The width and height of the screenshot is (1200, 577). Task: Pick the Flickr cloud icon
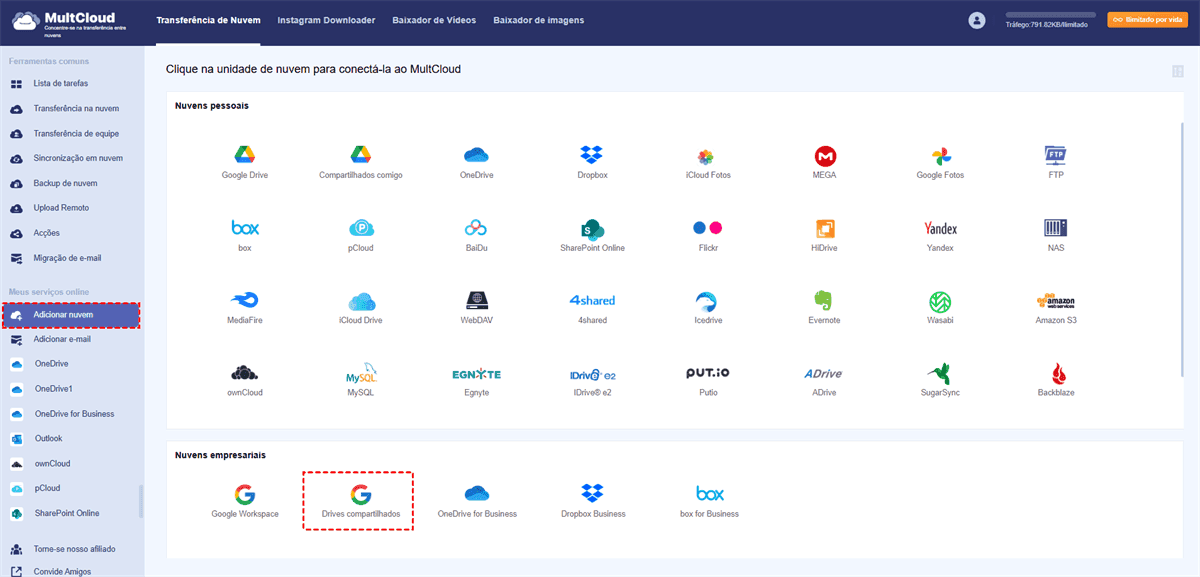tap(708, 229)
